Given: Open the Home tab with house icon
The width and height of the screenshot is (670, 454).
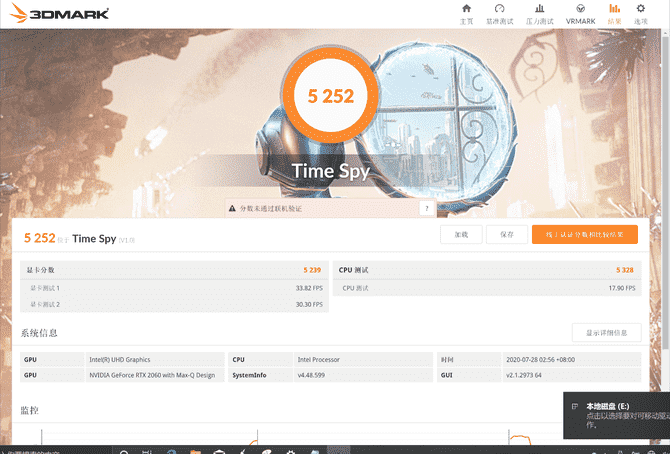Looking at the screenshot, I should 466,14.
